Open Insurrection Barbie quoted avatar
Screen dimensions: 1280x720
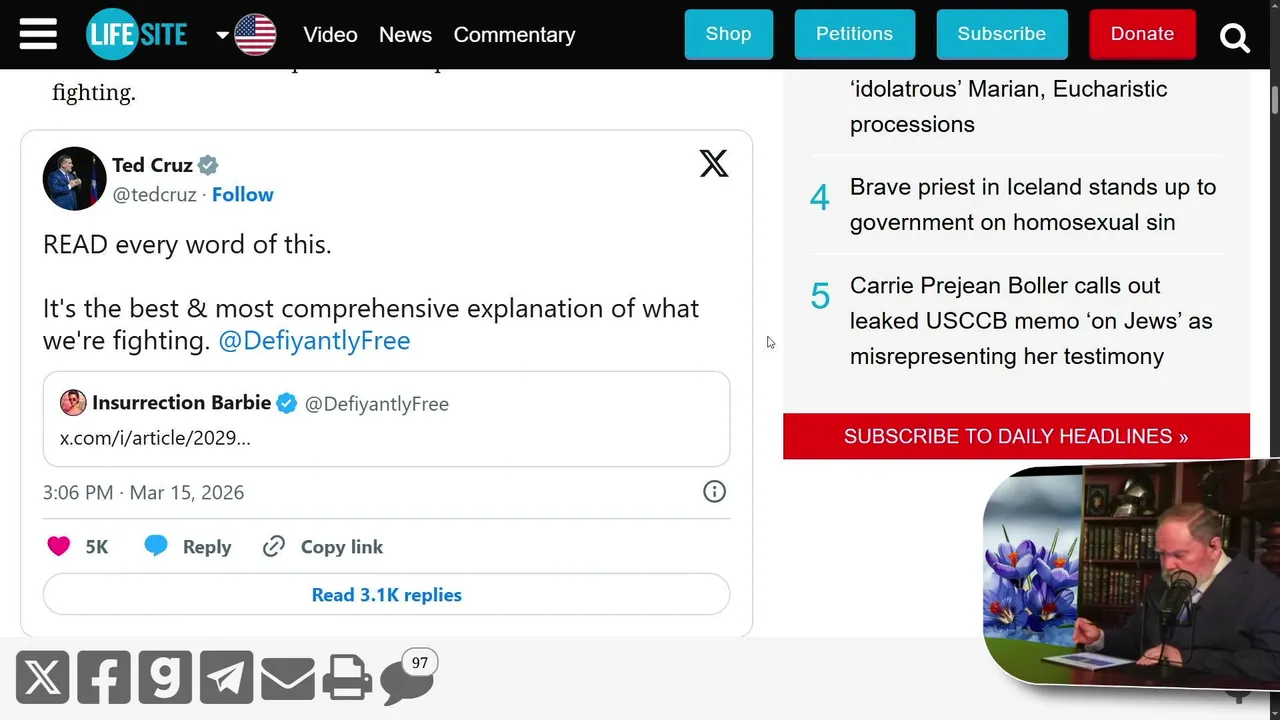[x=73, y=403]
